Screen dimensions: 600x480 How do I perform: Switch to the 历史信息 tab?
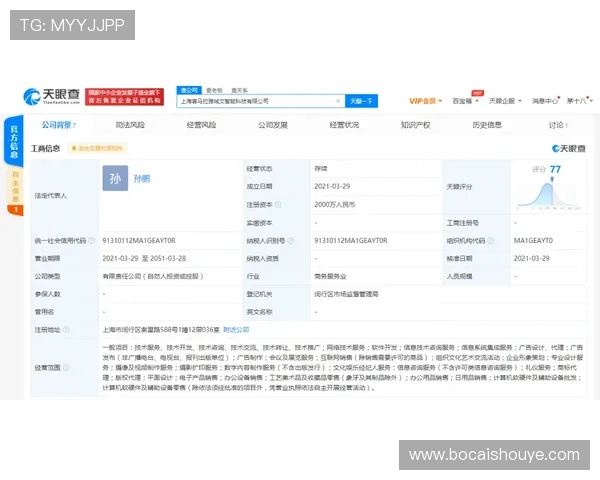(487, 125)
